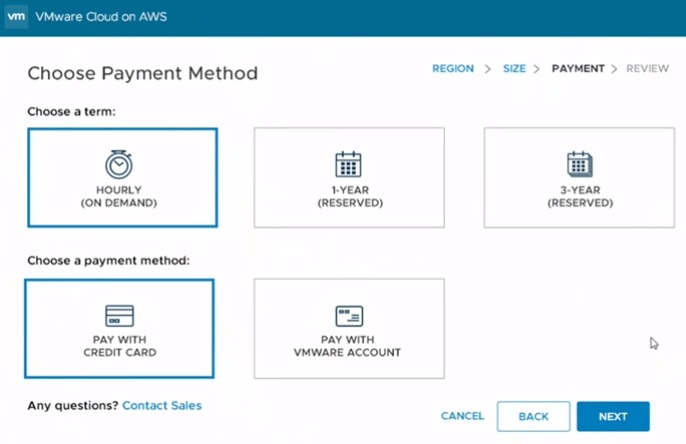The height and width of the screenshot is (444, 686).
Task: Click the calendar icon above 1-Year
Action: click(348, 164)
